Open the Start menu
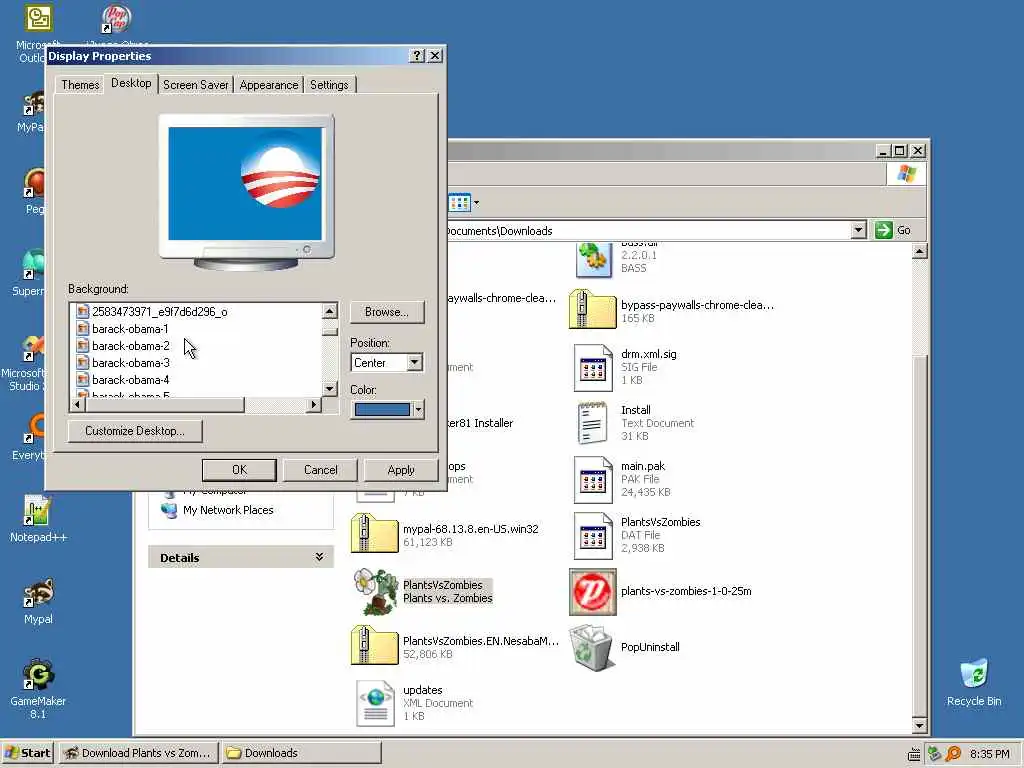1024x768 pixels. [x=27, y=753]
